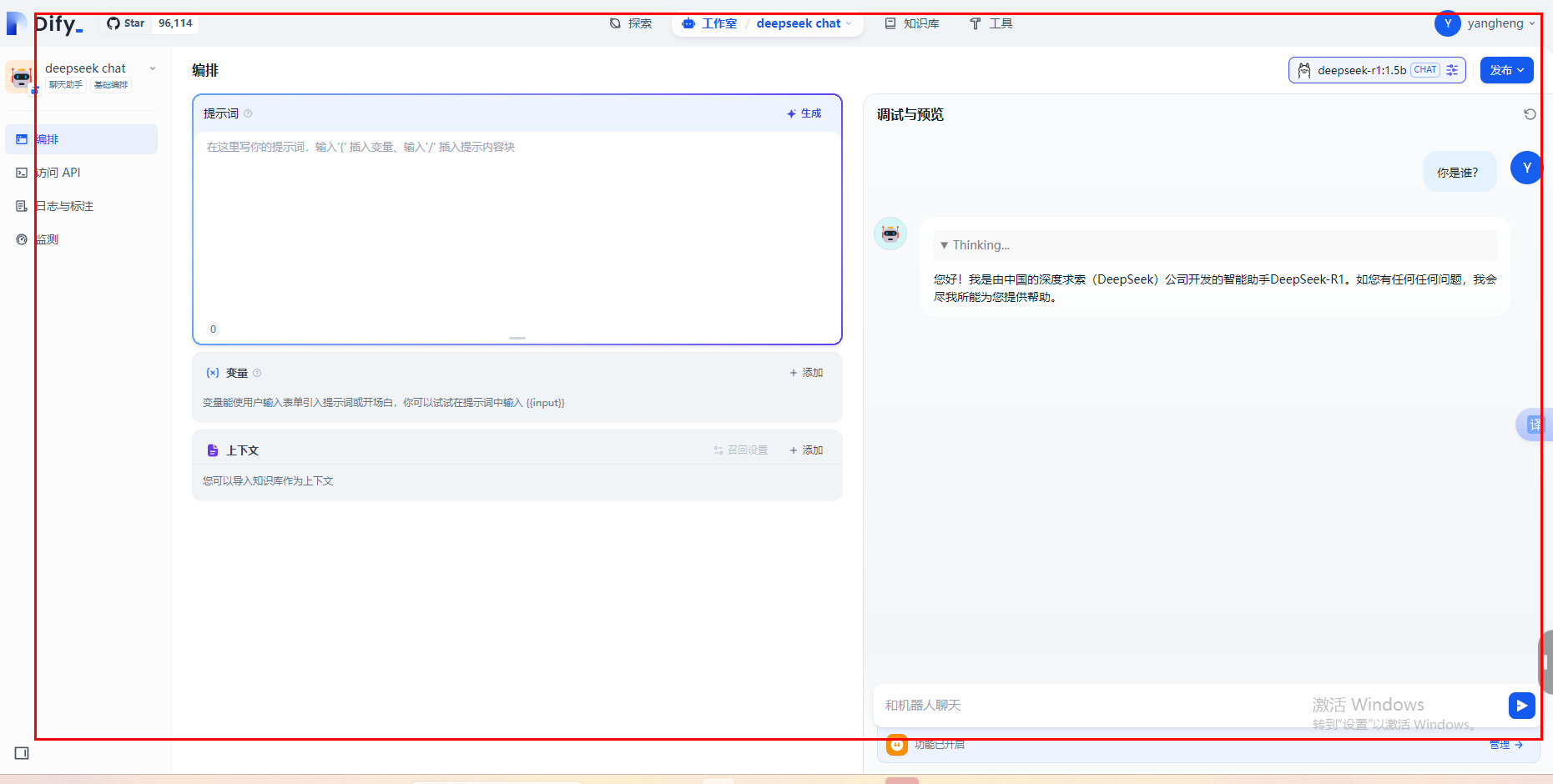The height and width of the screenshot is (784, 1553).
Task: Add a context knowledge base with 添加
Action: pyautogui.click(x=806, y=450)
